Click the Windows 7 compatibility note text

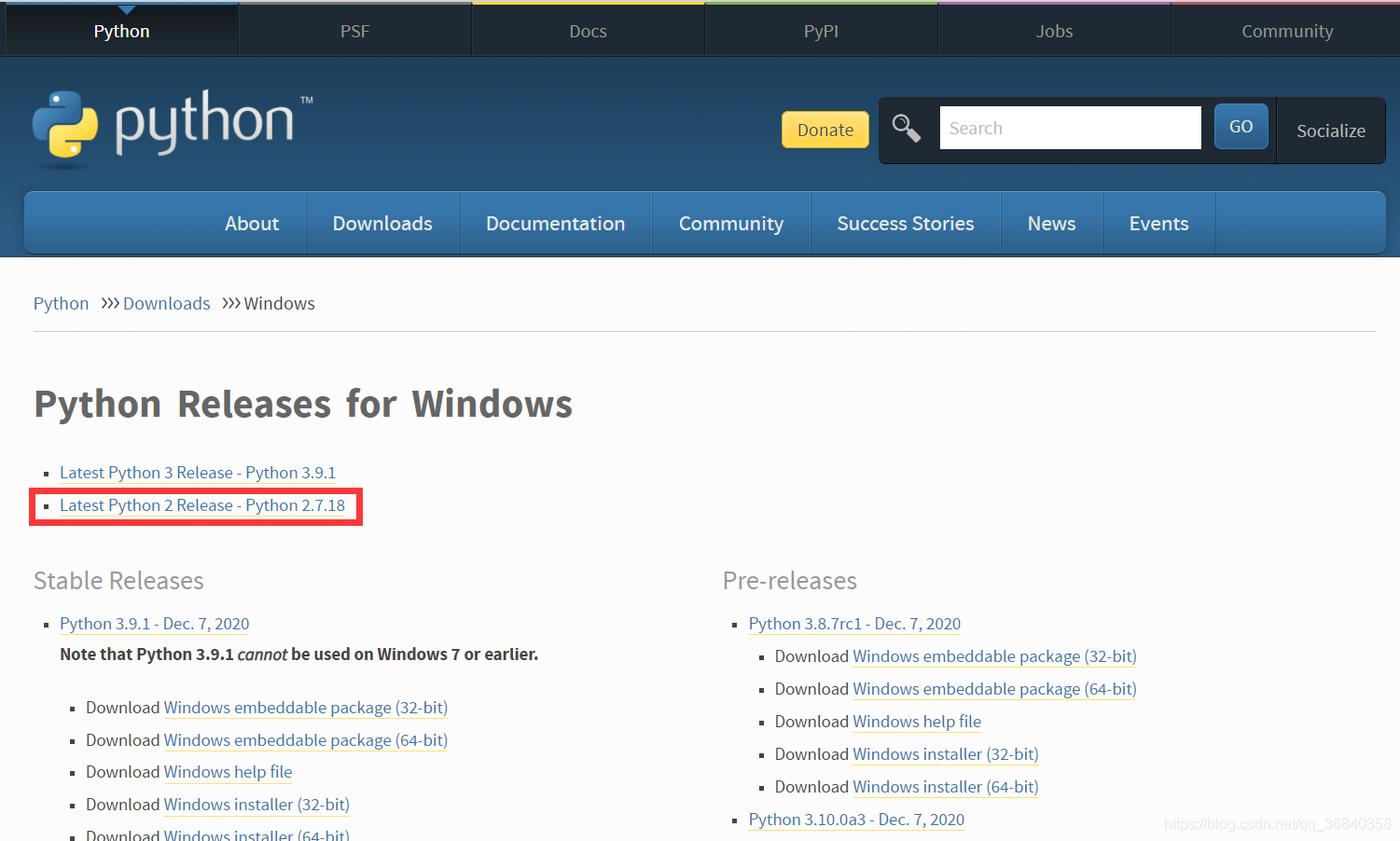299,655
